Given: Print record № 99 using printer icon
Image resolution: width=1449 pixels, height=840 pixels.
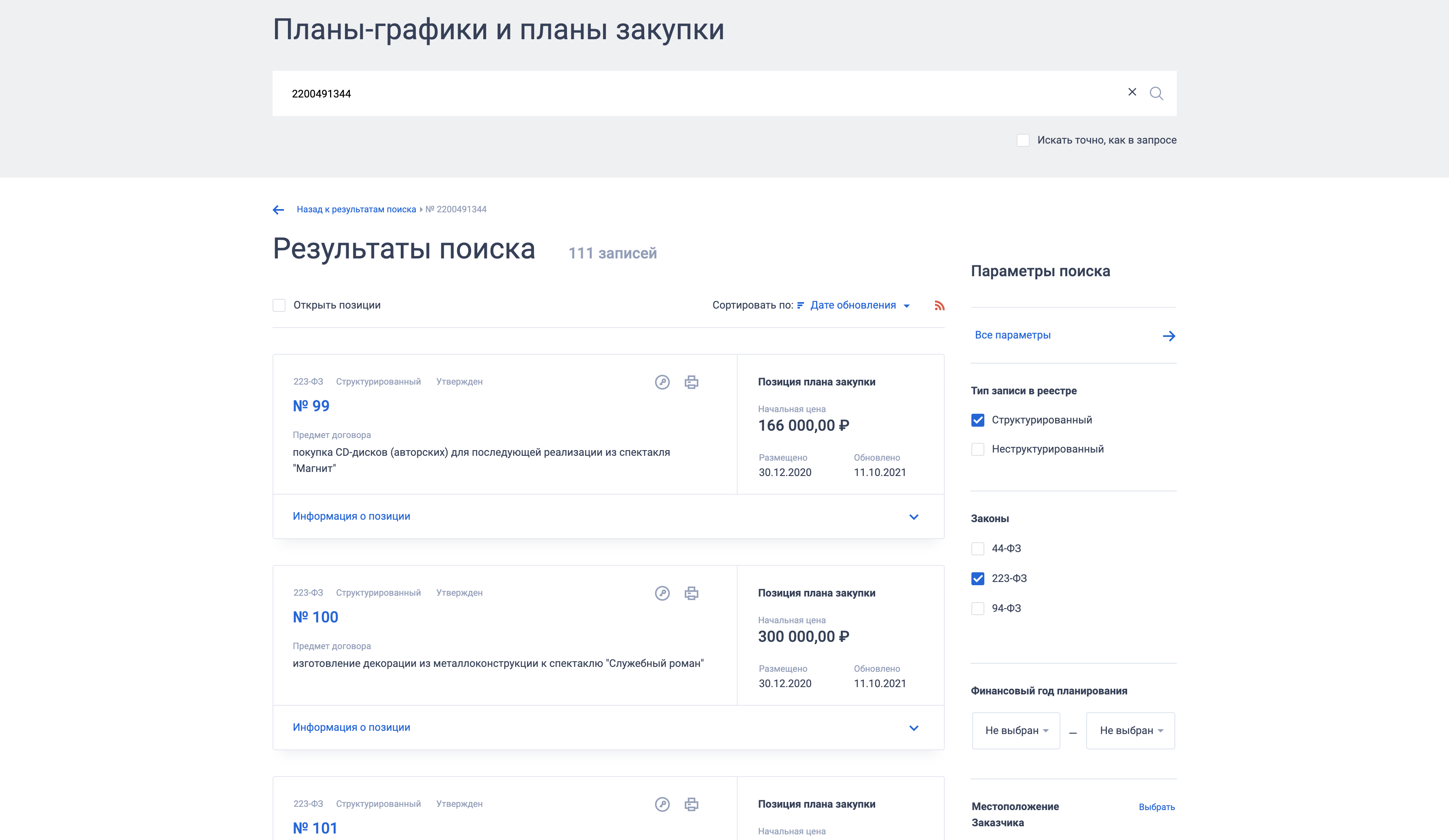Looking at the screenshot, I should (691, 382).
